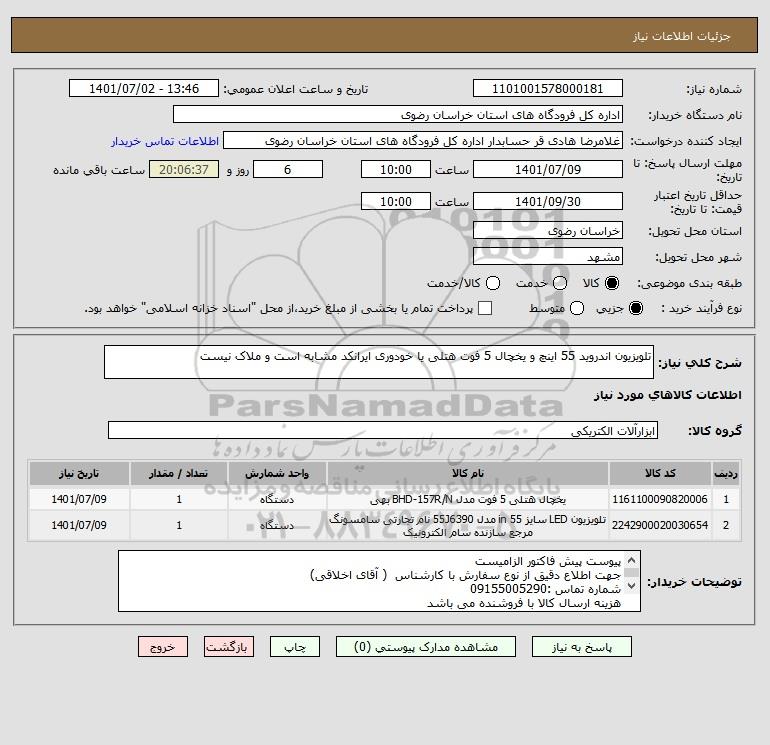Click the need date cell in row 2
This screenshot has height=745, width=770.
coord(79,525)
